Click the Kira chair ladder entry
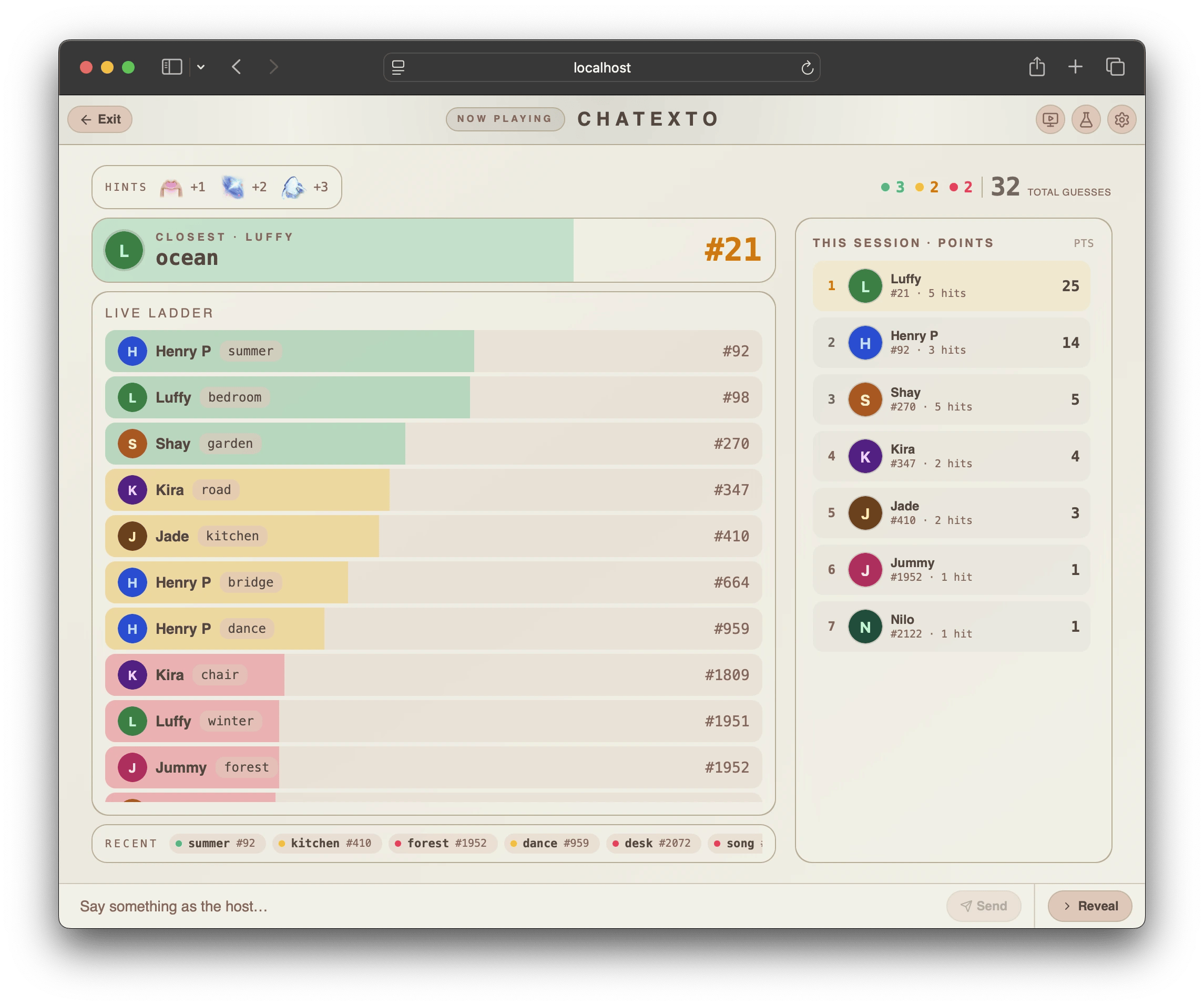Screen dimensions: 1204x1006 click(433, 675)
